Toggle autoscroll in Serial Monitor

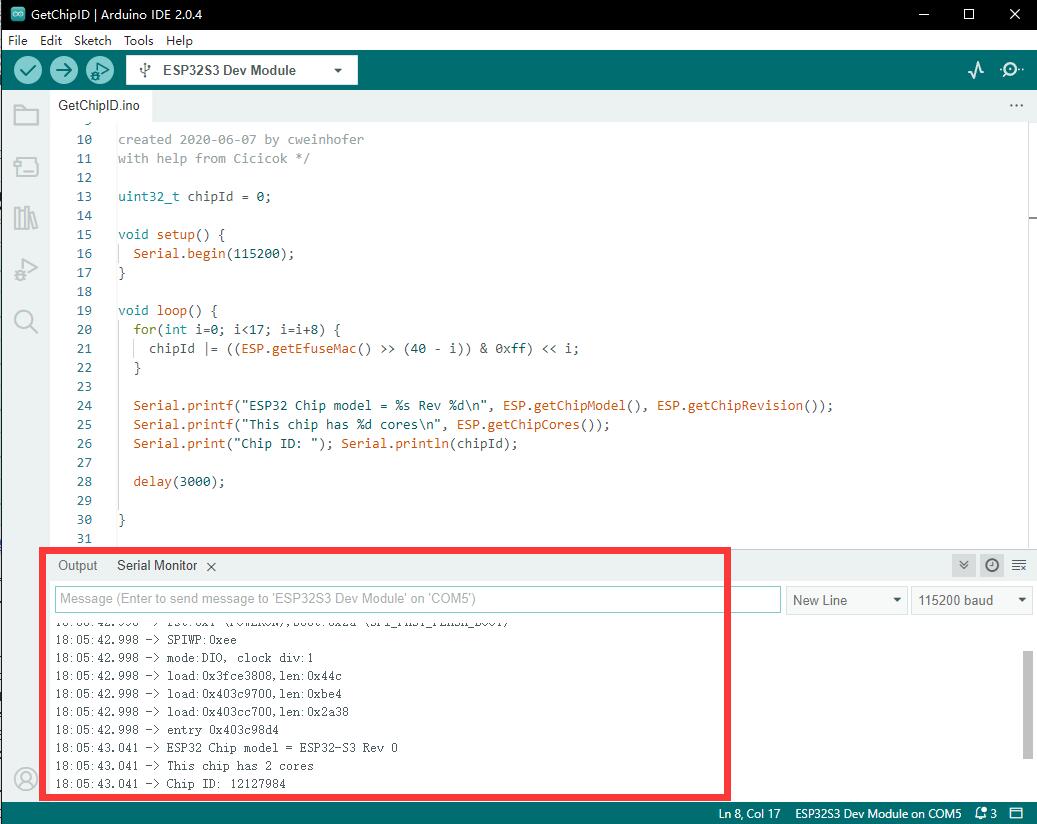[964, 566]
